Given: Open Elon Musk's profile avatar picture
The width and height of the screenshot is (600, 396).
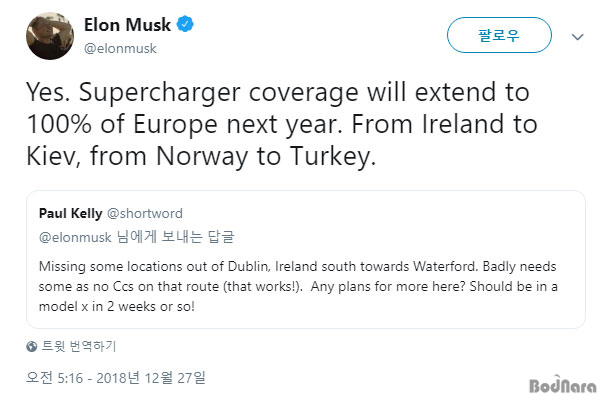Looking at the screenshot, I should pos(50,36).
